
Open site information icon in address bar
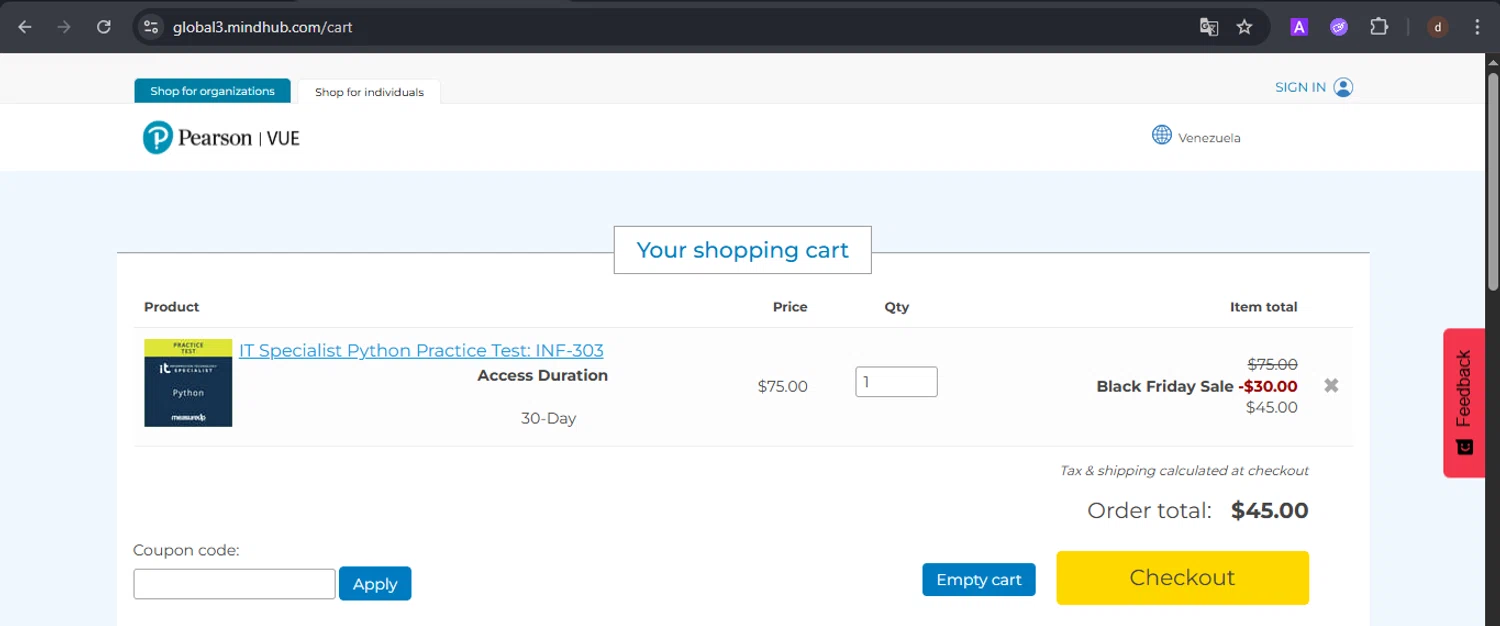pos(151,27)
